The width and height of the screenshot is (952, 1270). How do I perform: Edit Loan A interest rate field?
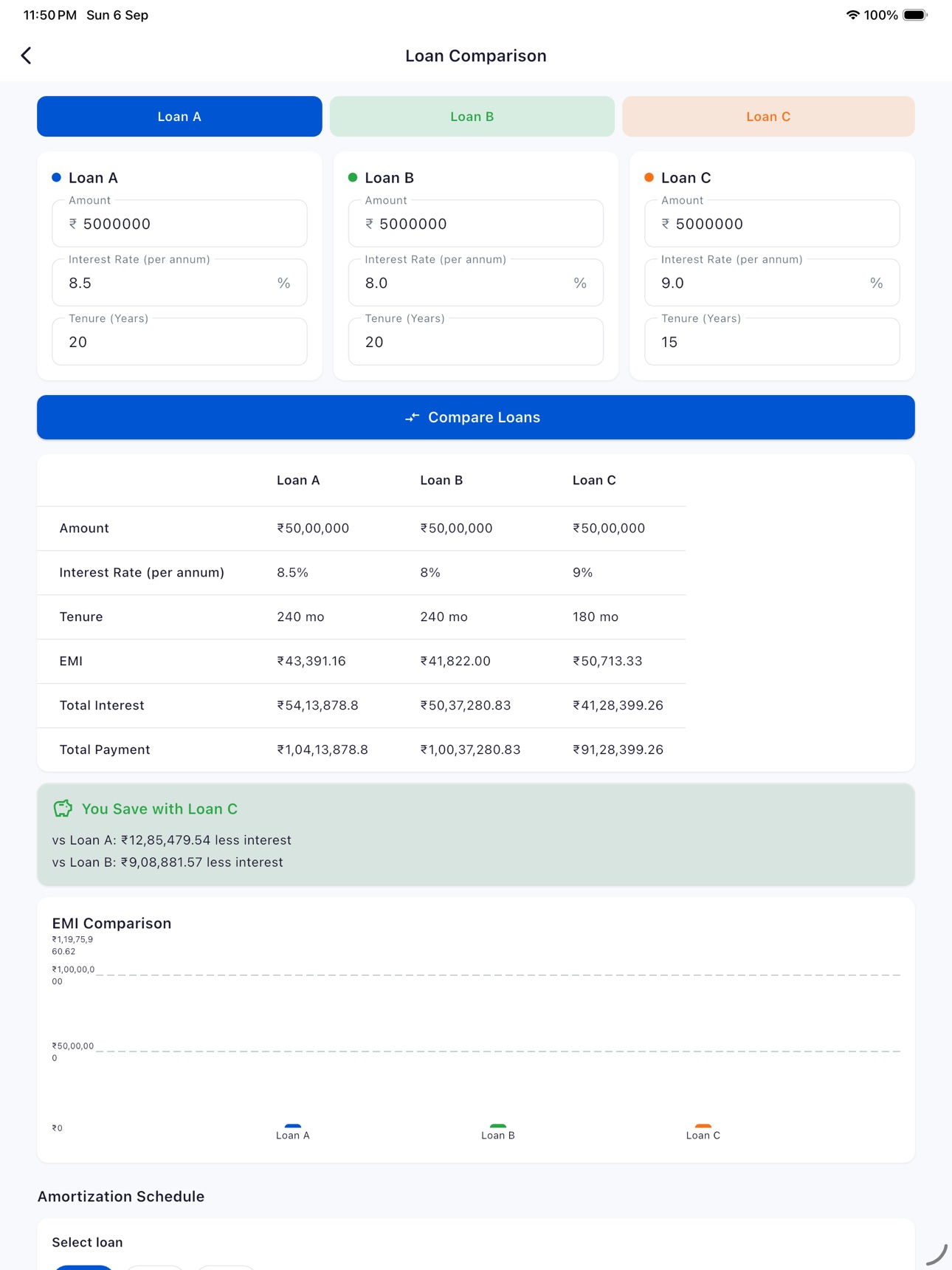179,283
